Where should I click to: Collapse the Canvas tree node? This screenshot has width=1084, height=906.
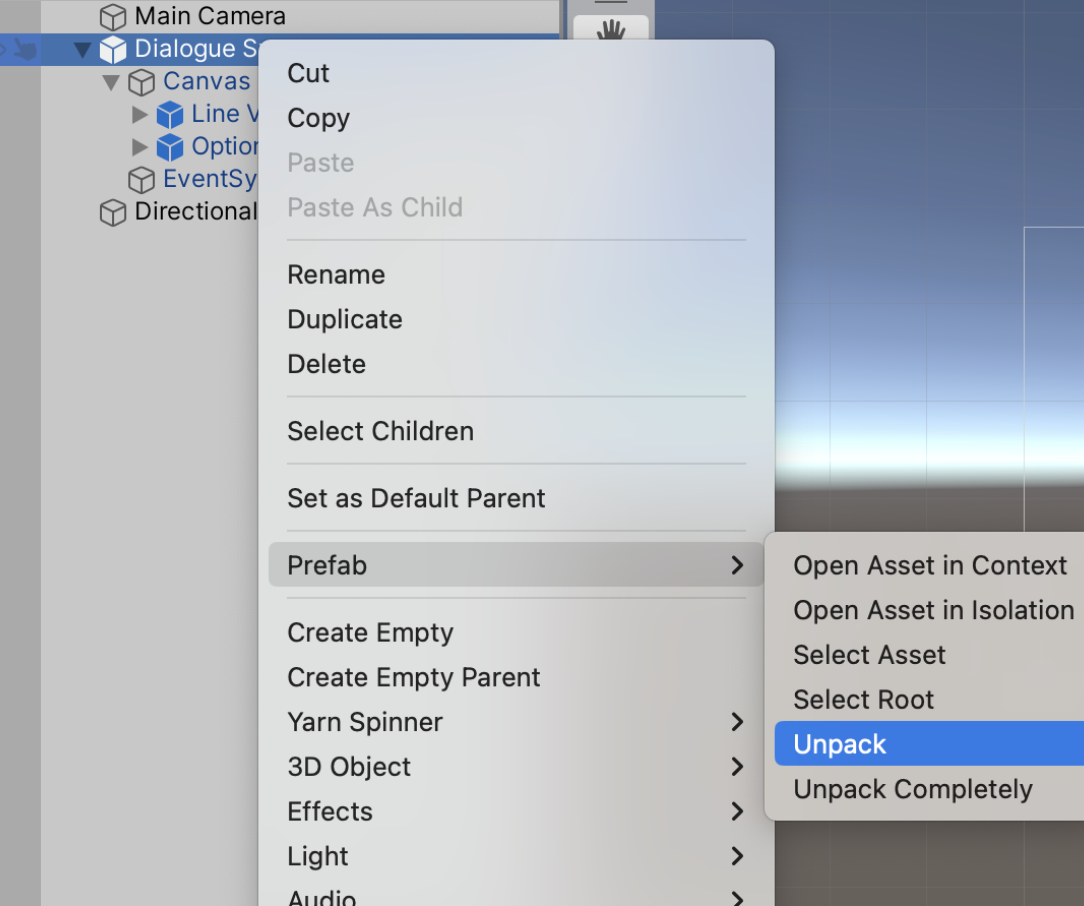[x=111, y=82]
